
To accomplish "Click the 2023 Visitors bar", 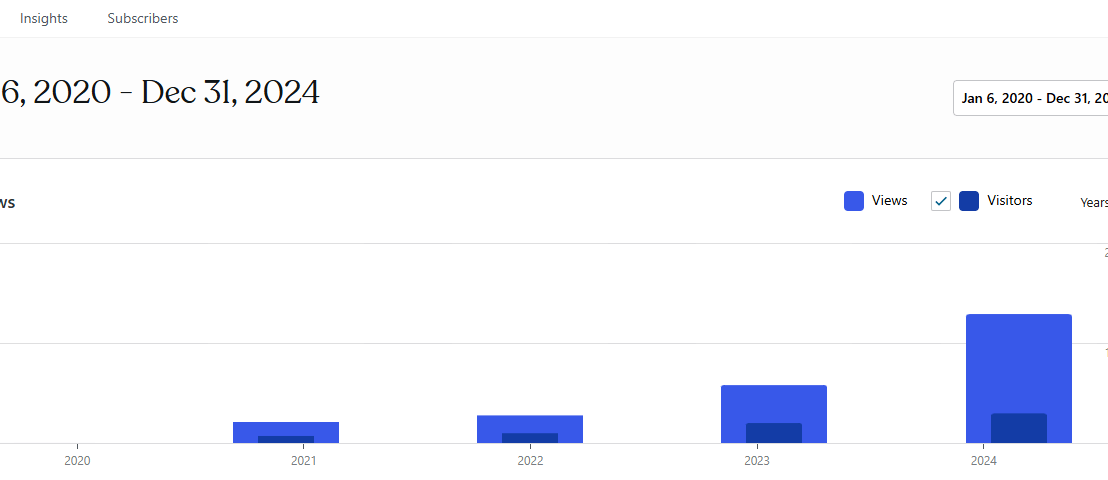I will [773, 433].
